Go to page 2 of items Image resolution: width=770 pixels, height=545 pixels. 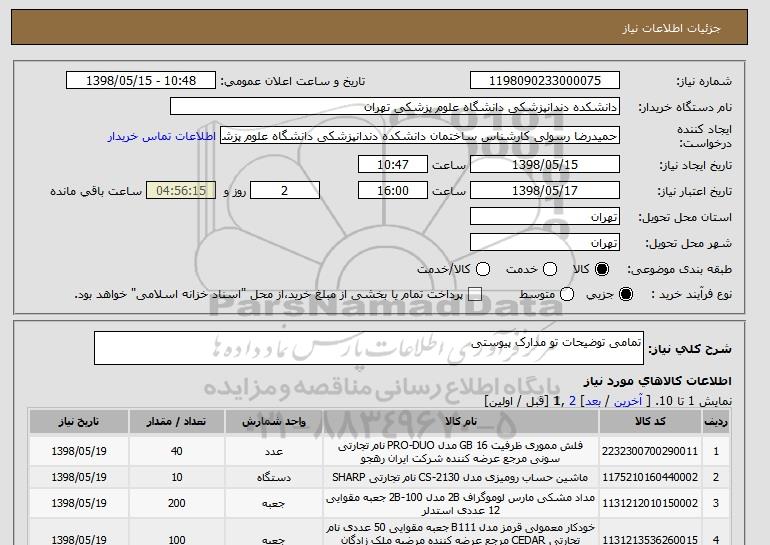point(572,401)
